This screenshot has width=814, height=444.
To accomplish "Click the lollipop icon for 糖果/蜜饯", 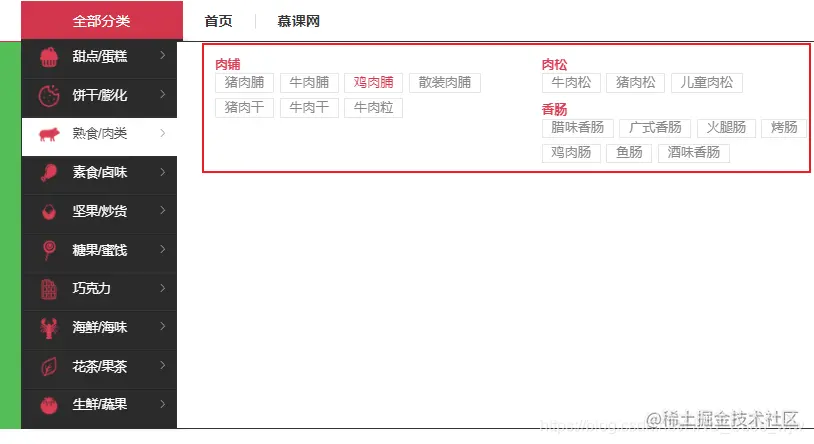I will 49,250.
